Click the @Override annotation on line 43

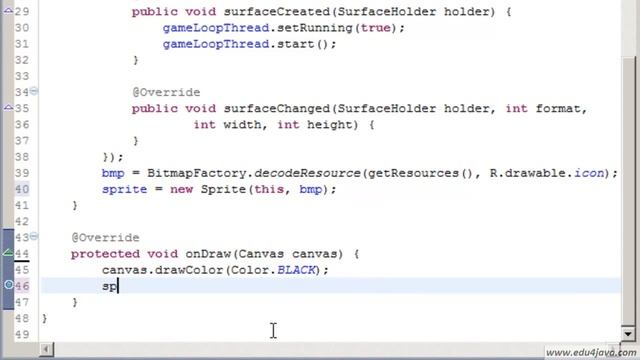105,238
